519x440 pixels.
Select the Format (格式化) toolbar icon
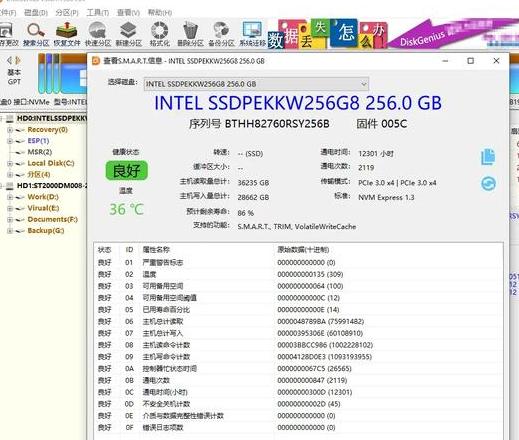(x=160, y=34)
